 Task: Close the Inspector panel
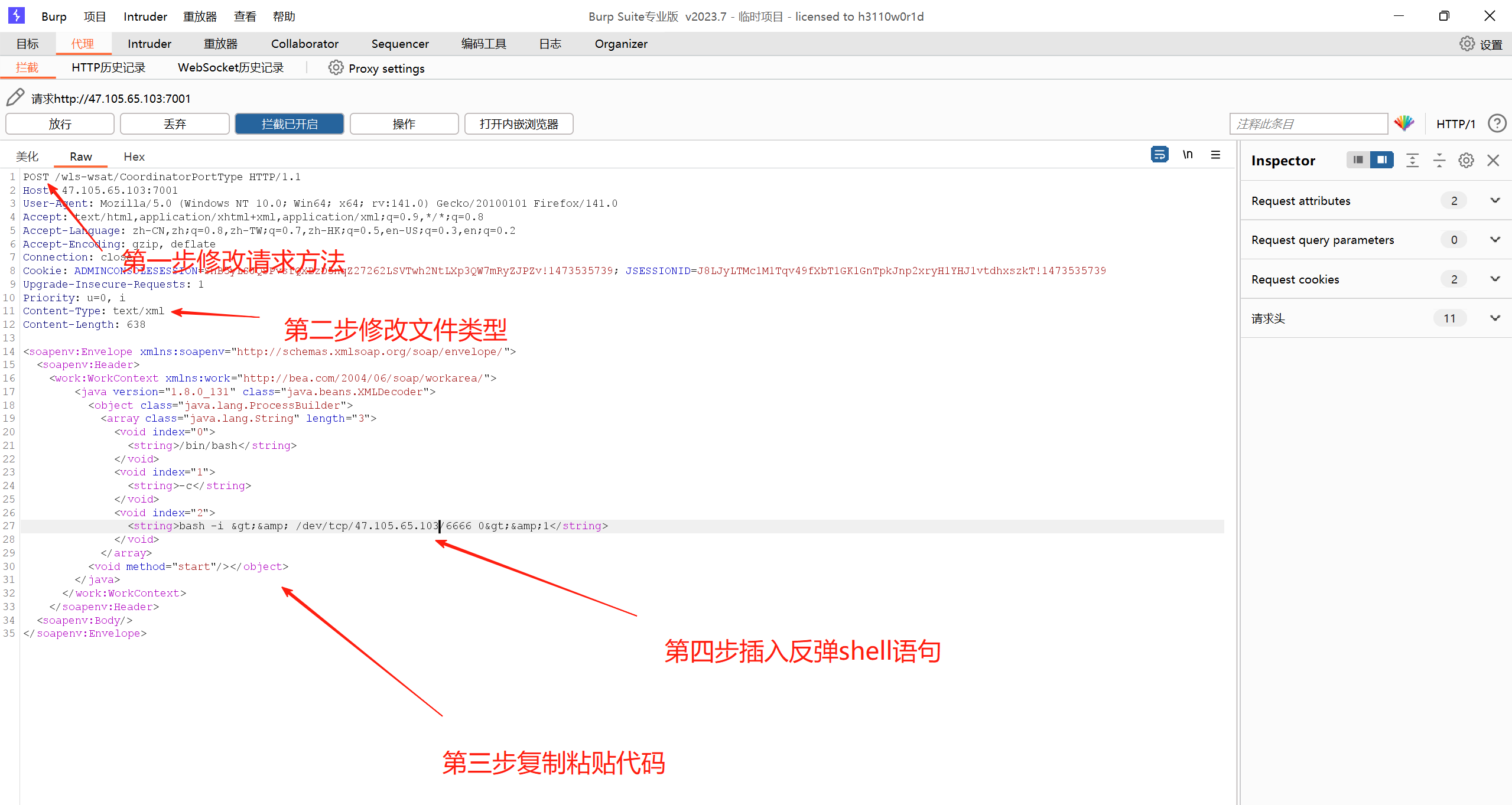click(x=1493, y=160)
